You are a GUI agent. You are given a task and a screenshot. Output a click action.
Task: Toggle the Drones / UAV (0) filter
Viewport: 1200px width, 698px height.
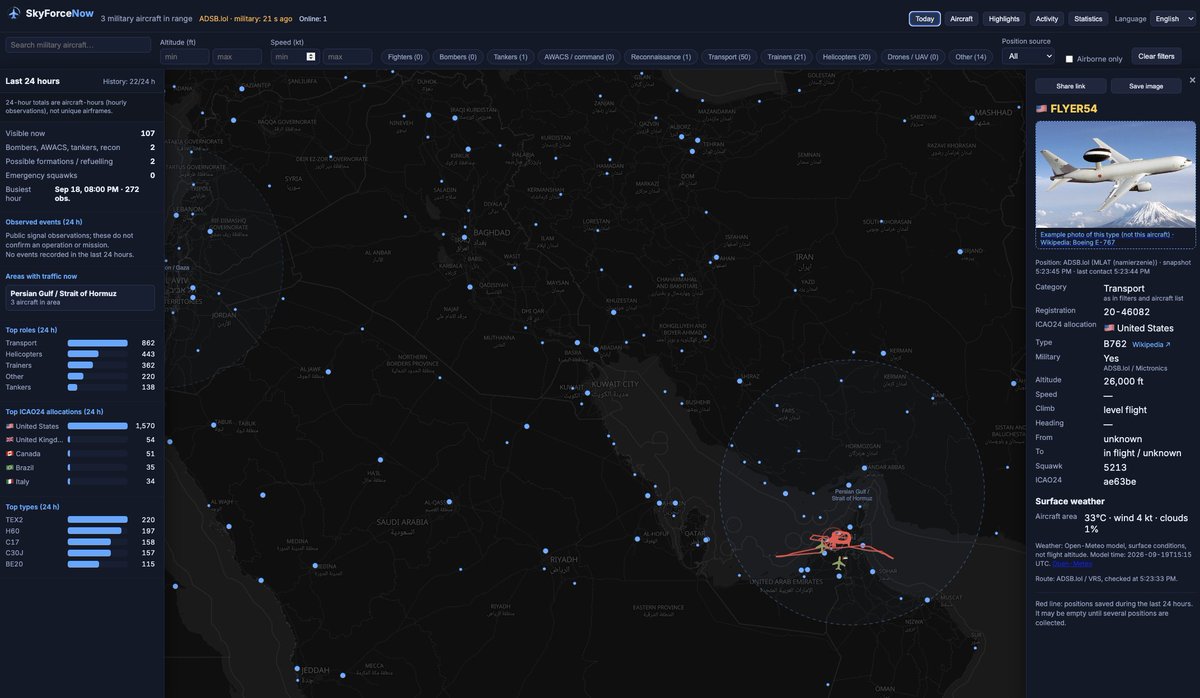913,57
